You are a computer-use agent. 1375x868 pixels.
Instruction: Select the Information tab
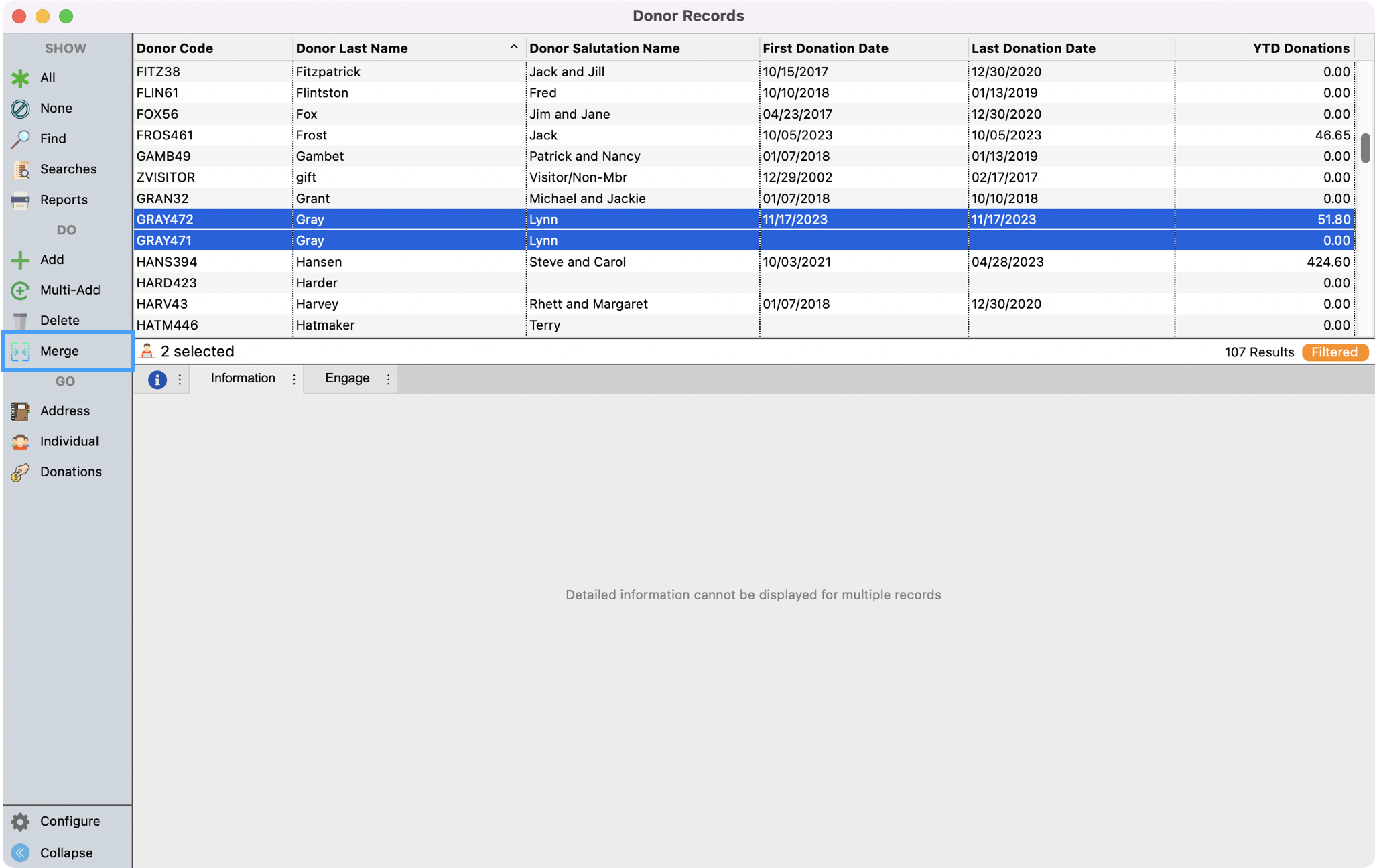[x=243, y=378]
